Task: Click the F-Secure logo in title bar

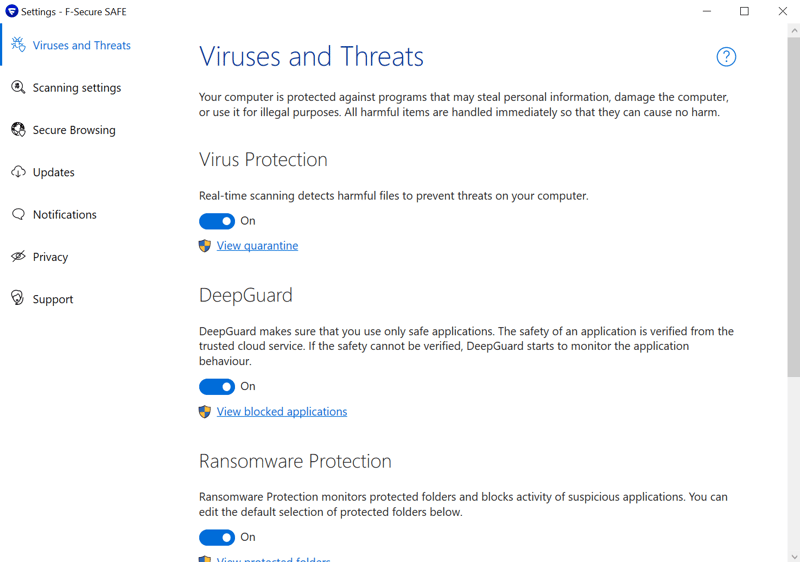Action: [11, 11]
